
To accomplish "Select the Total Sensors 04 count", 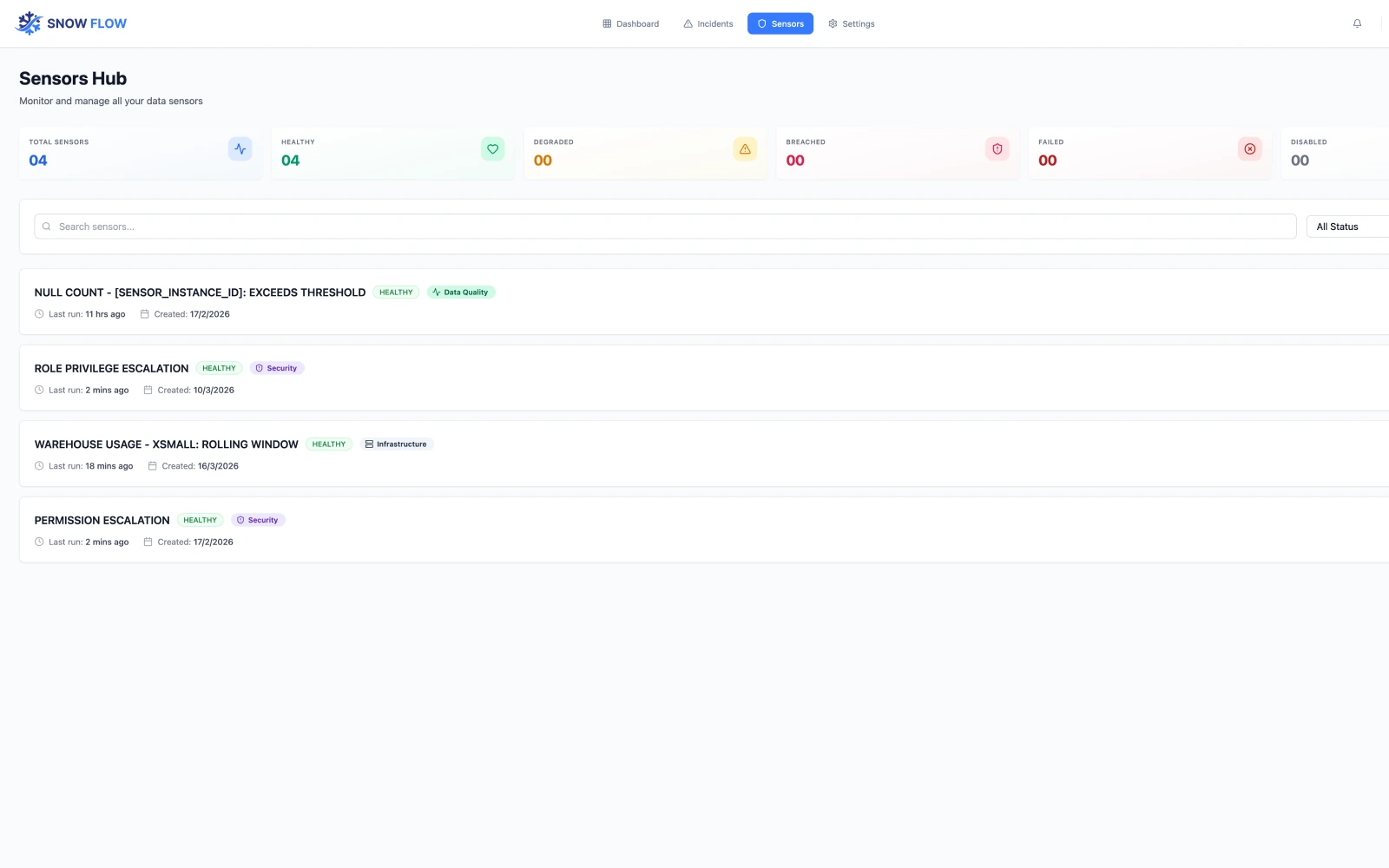I will [38, 161].
